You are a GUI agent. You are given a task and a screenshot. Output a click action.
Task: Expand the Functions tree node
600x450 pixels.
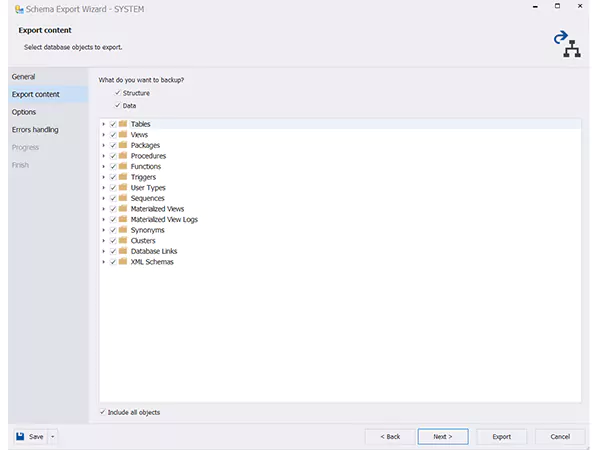click(x=103, y=166)
